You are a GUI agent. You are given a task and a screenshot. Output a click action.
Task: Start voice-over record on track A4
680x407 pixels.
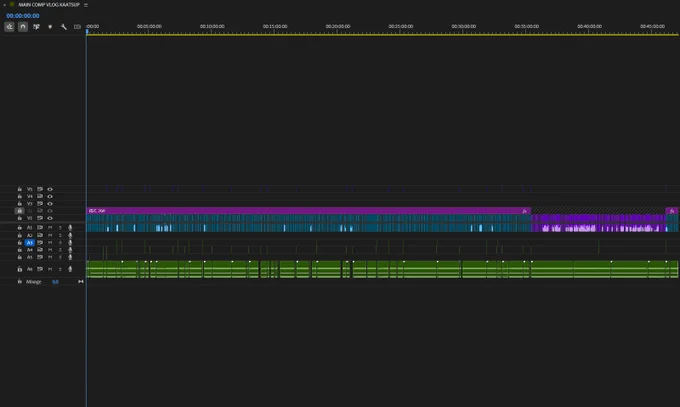70,250
